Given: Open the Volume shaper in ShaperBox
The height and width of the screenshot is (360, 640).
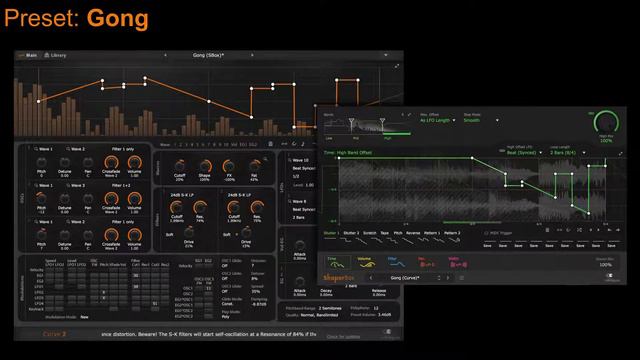Looking at the screenshot, I should click(x=366, y=262).
